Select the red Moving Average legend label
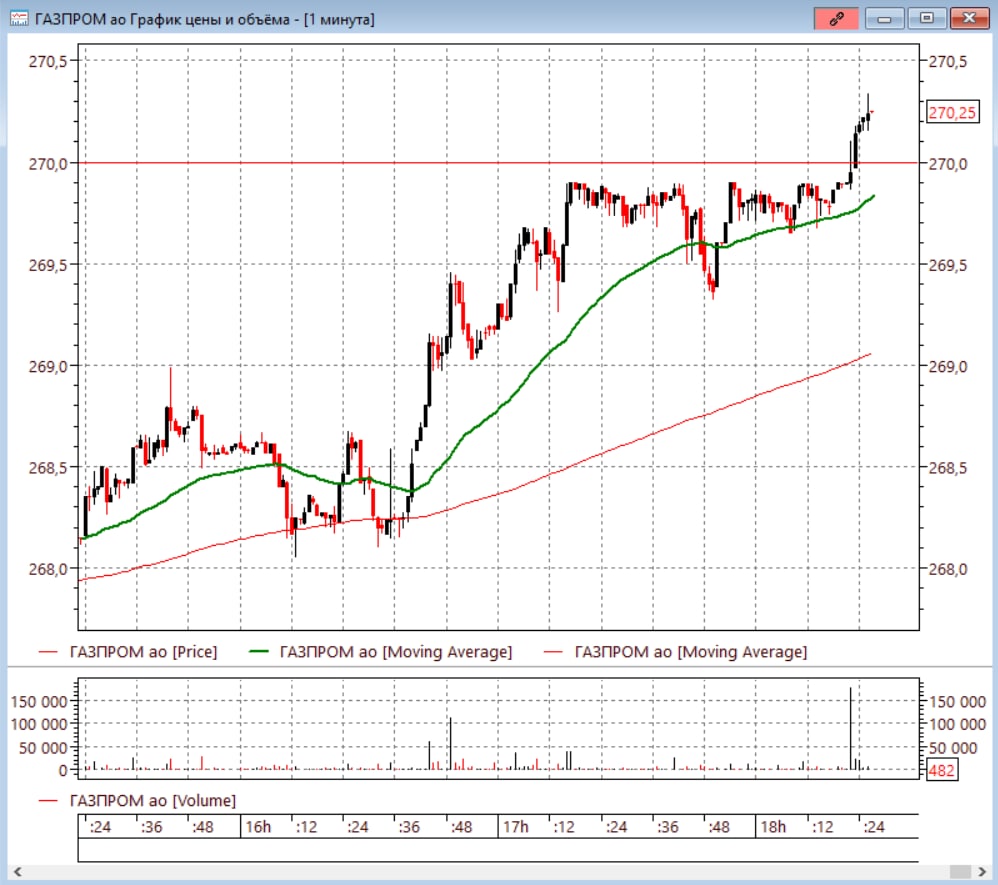 [691, 652]
